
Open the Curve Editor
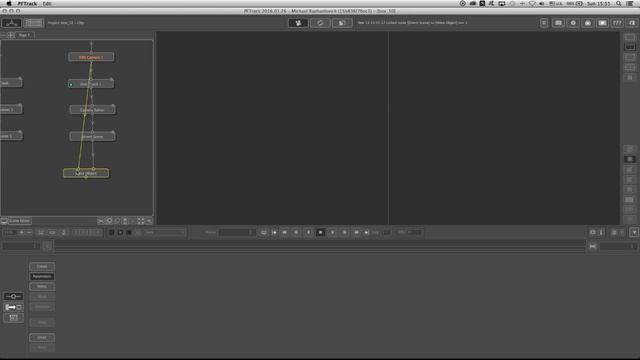(x=19, y=221)
